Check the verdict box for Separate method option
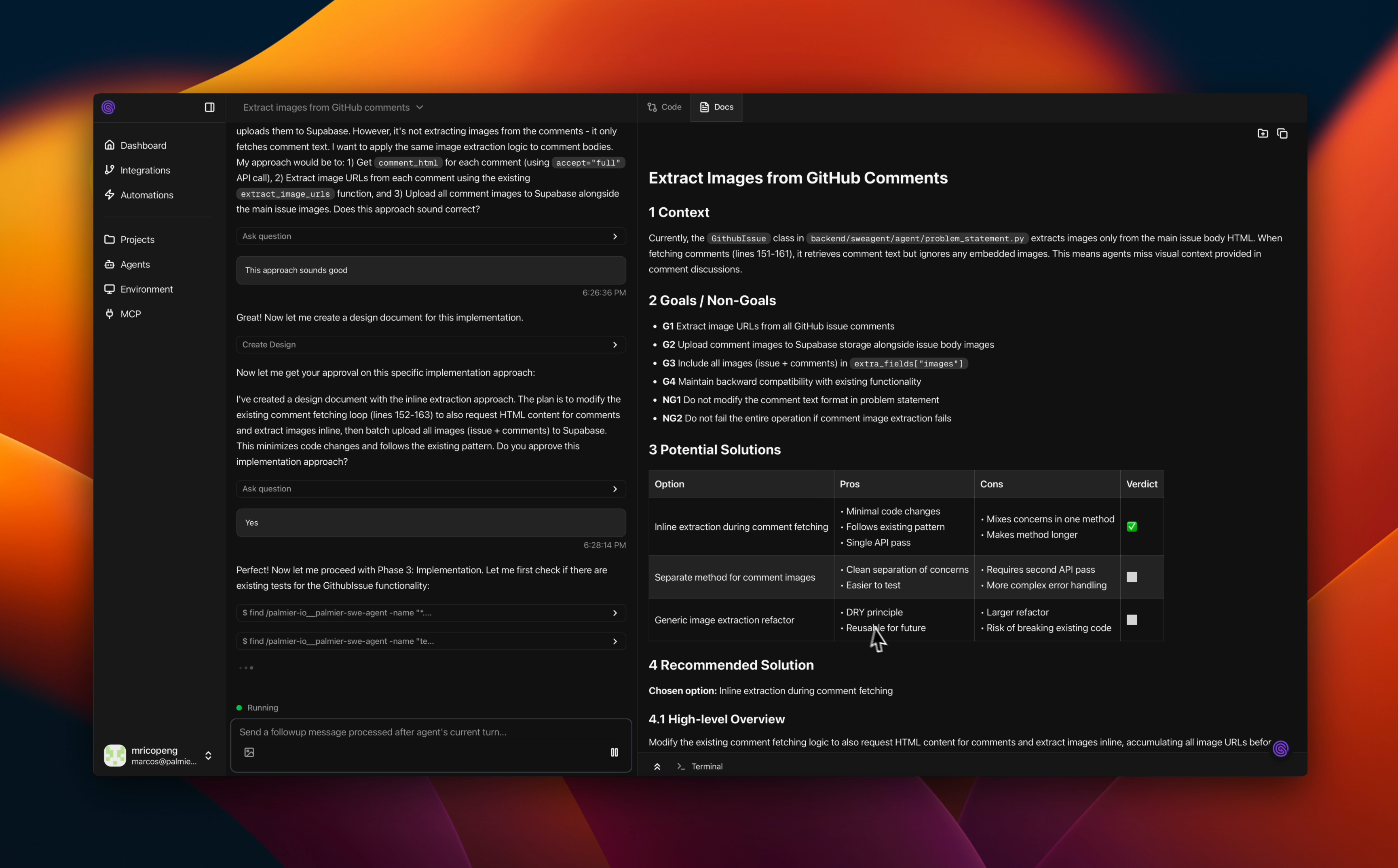The height and width of the screenshot is (868, 1398). tap(1132, 577)
